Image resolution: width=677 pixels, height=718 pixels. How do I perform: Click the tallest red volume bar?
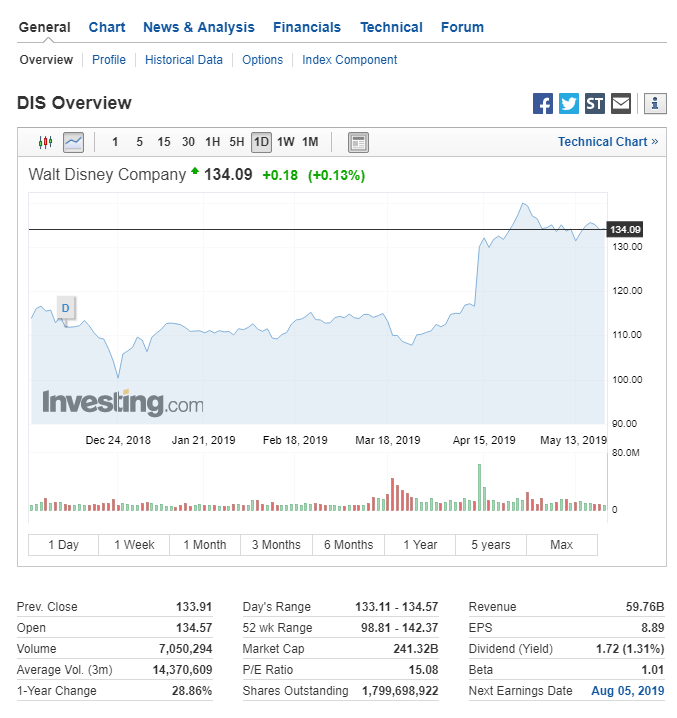click(x=393, y=495)
